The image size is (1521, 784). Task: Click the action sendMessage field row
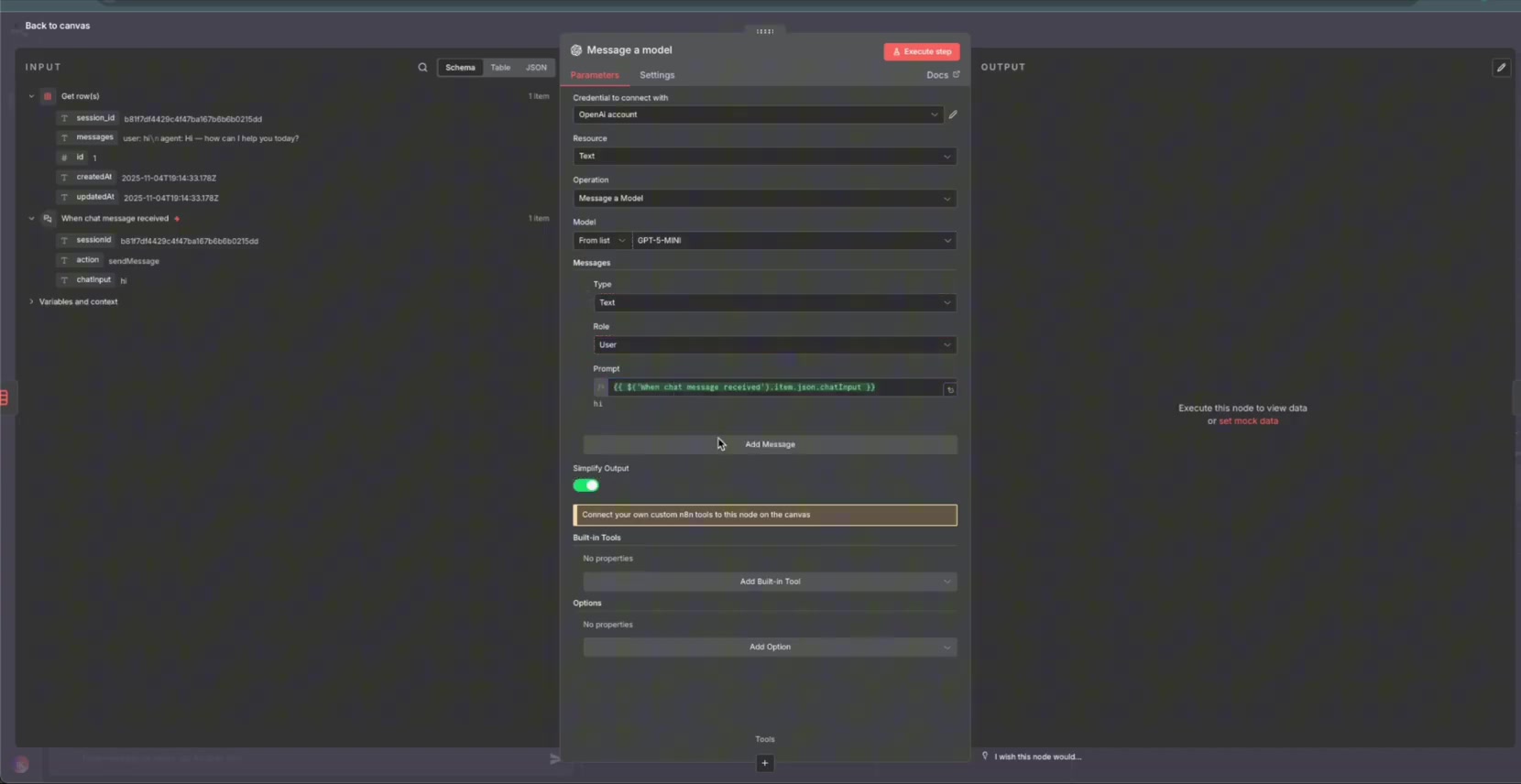tap(109, 261)
